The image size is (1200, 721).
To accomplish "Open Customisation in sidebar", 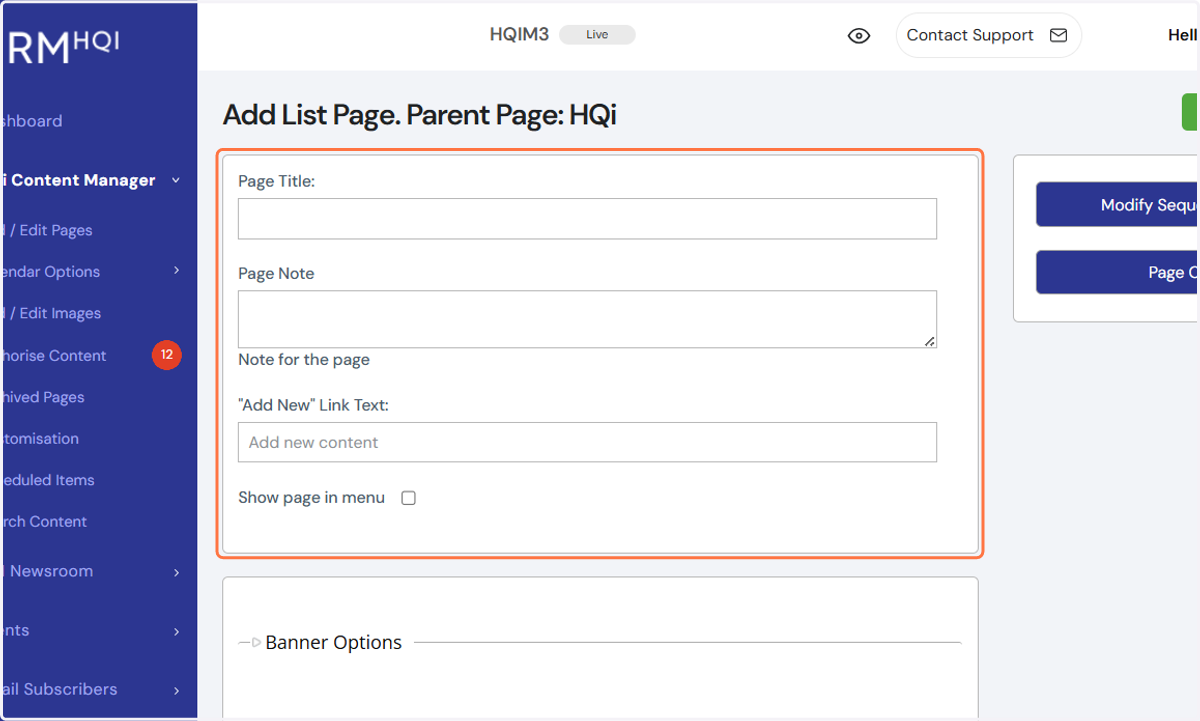I will coord(41,438).
